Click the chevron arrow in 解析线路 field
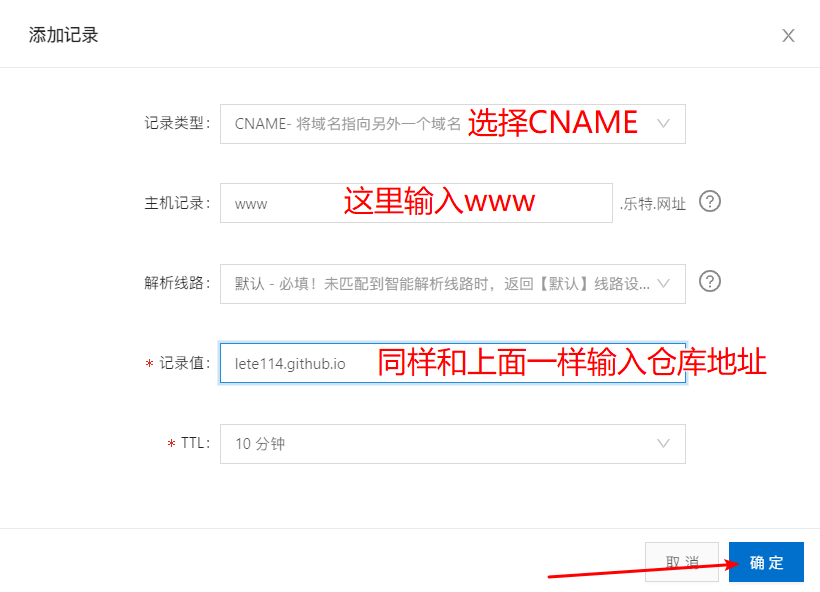Screen dimensions: 820x592 (663, 284)
